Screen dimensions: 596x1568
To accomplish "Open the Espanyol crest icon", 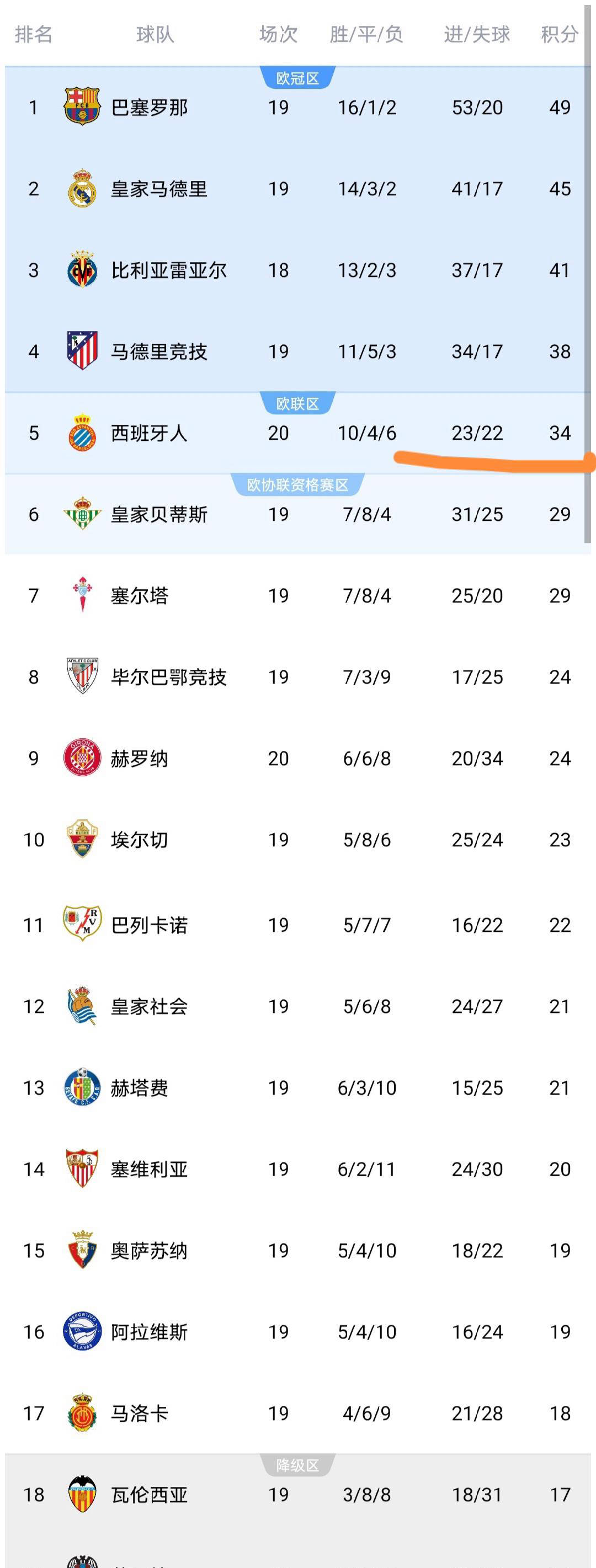I will pyautogui.click(x=82, y=432).
